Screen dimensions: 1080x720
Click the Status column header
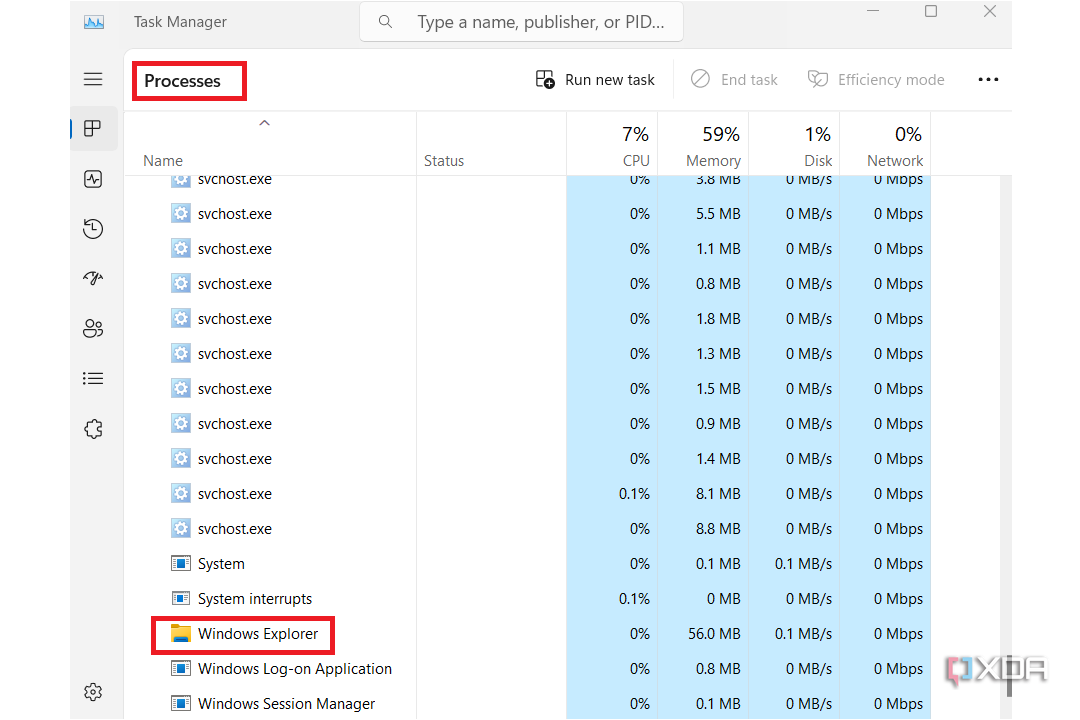click(x=444, y=161)
